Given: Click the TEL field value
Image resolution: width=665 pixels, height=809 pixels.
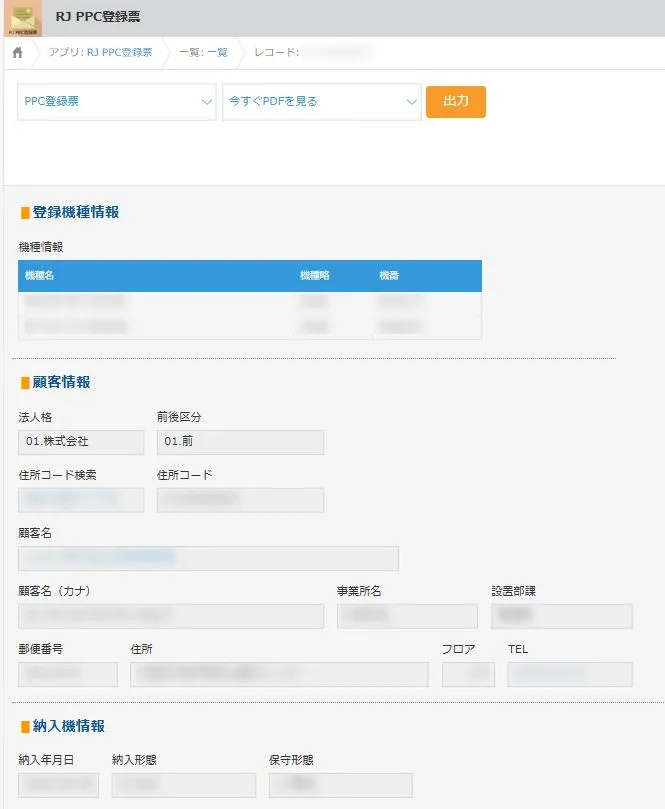Looking at the screenshot, I should tap(570, 674).
